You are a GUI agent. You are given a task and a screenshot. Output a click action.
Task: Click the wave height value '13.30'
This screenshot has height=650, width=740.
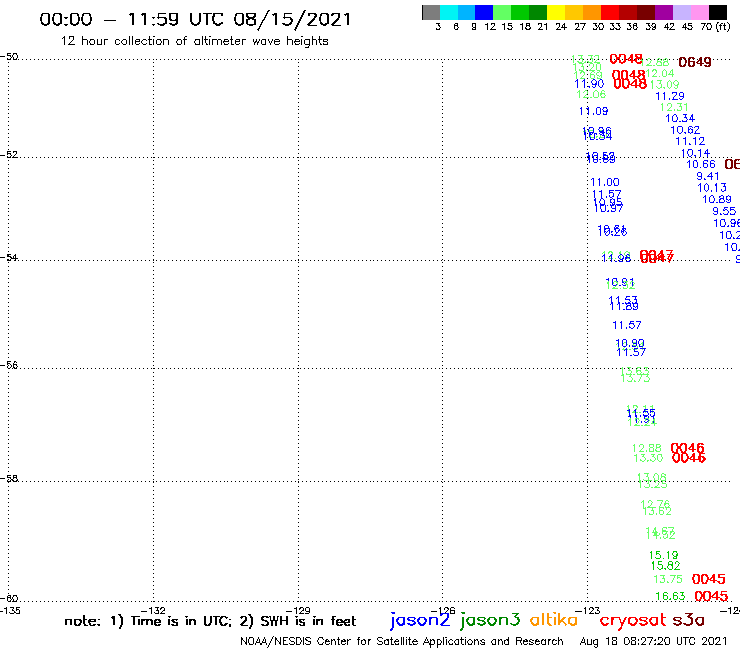pyautogui.click(x=648, y=458)
